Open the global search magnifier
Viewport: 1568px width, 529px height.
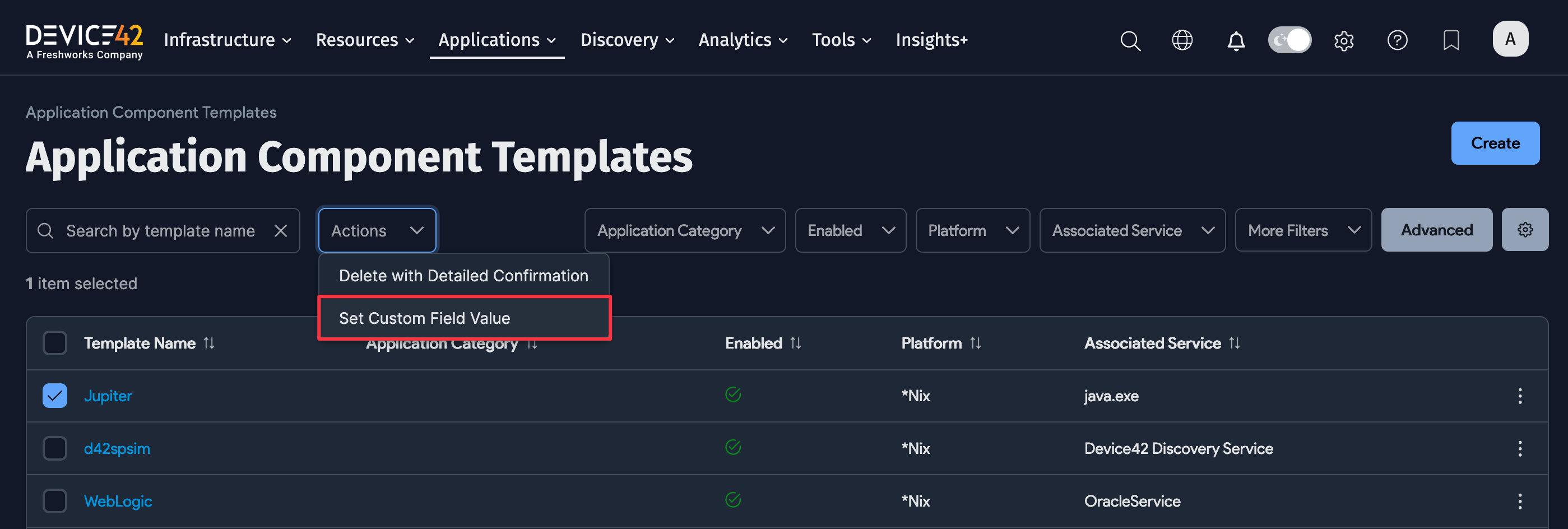point(1130,40)
